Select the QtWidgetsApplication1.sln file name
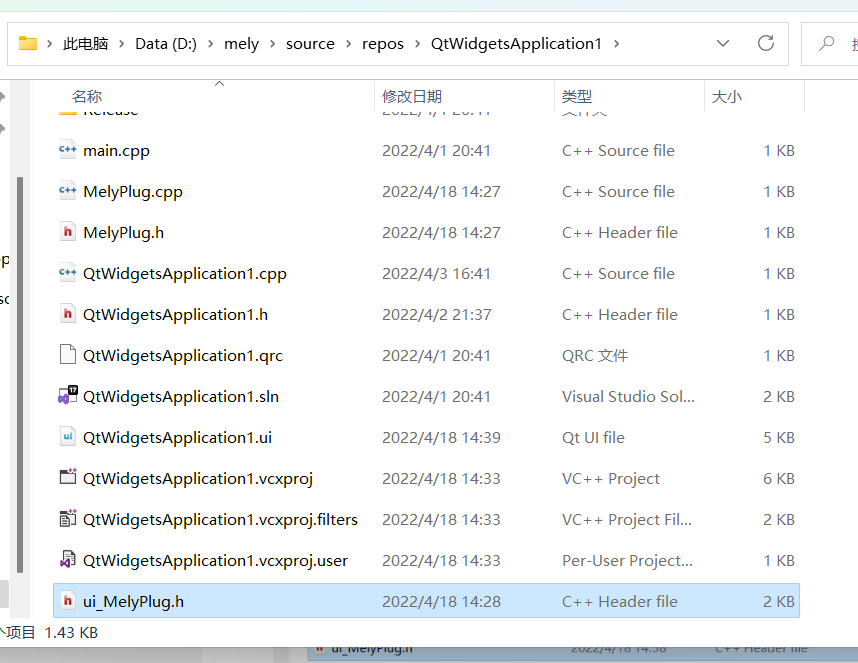The image size is (858, 663). 181,397
